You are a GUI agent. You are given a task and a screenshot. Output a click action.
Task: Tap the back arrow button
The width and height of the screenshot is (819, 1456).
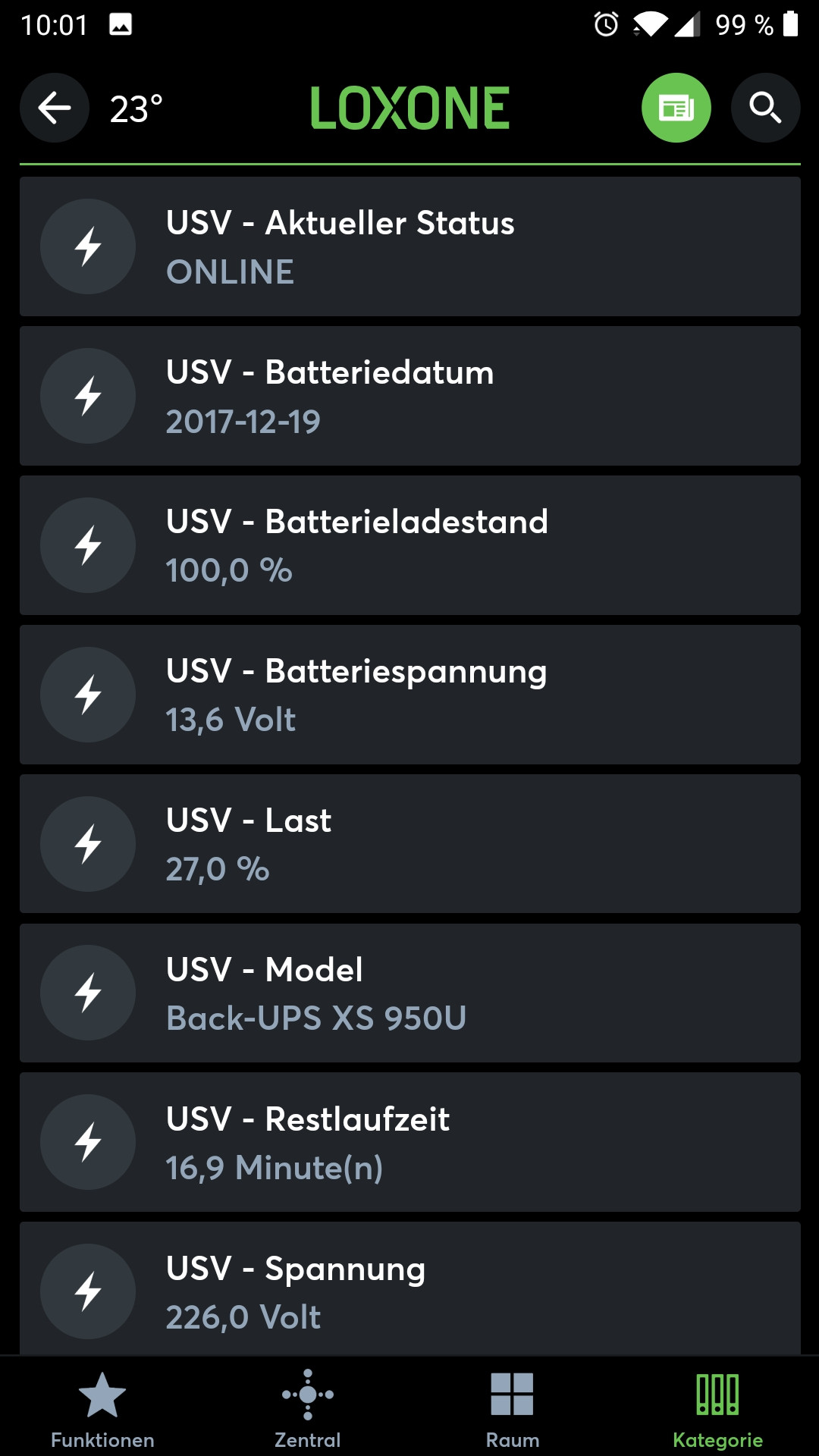click(55, 108)
